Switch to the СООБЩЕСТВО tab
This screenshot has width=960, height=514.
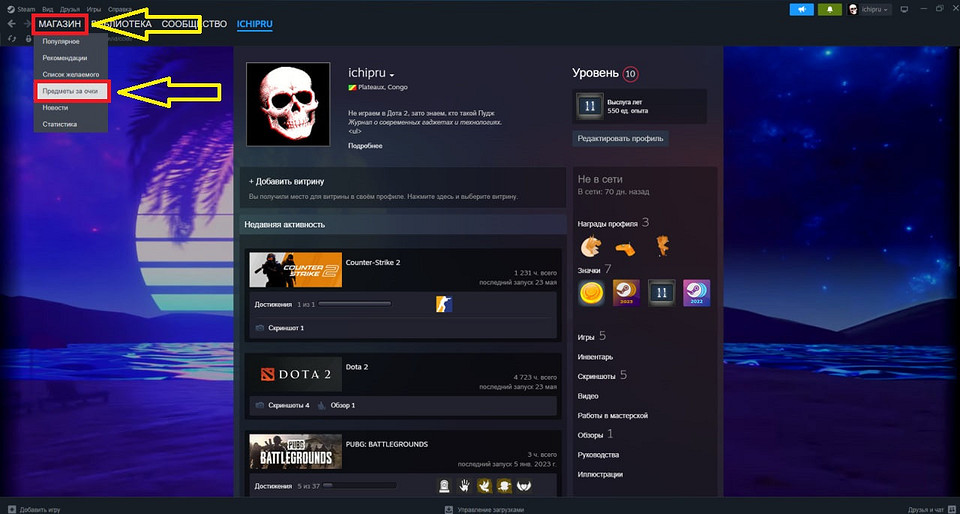click(194, 23)
